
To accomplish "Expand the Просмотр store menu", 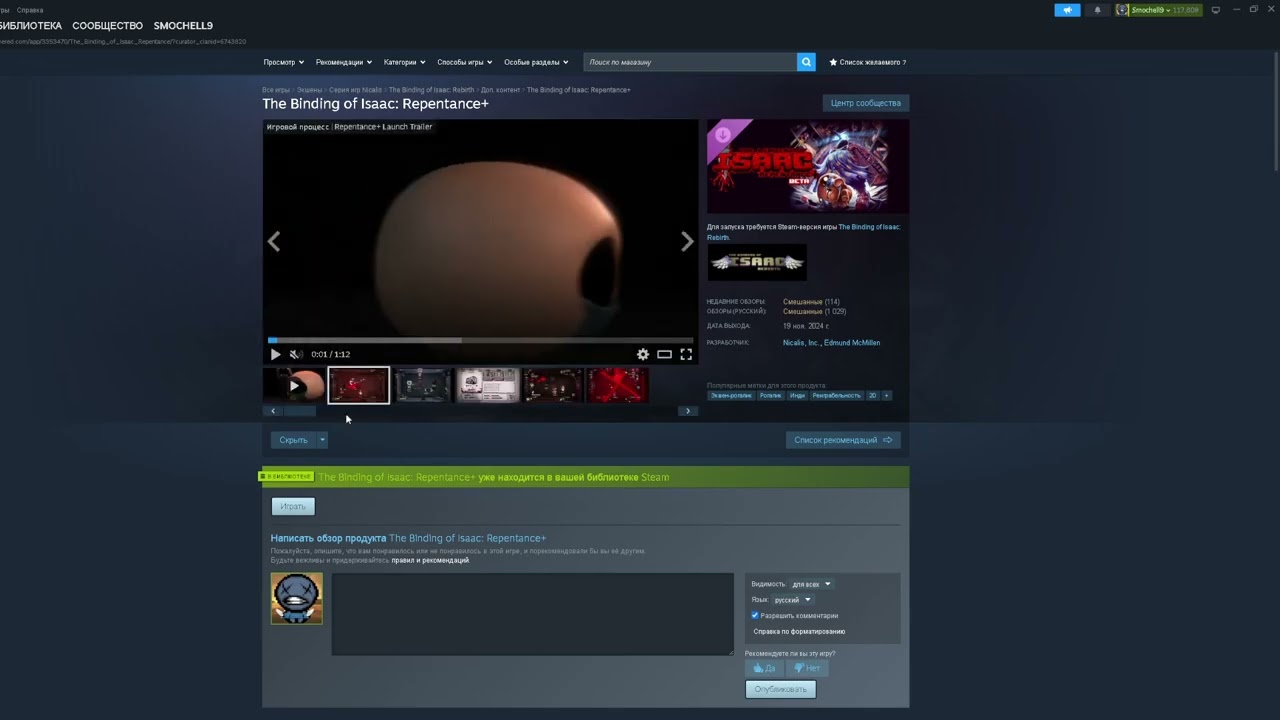I will 284,62.
